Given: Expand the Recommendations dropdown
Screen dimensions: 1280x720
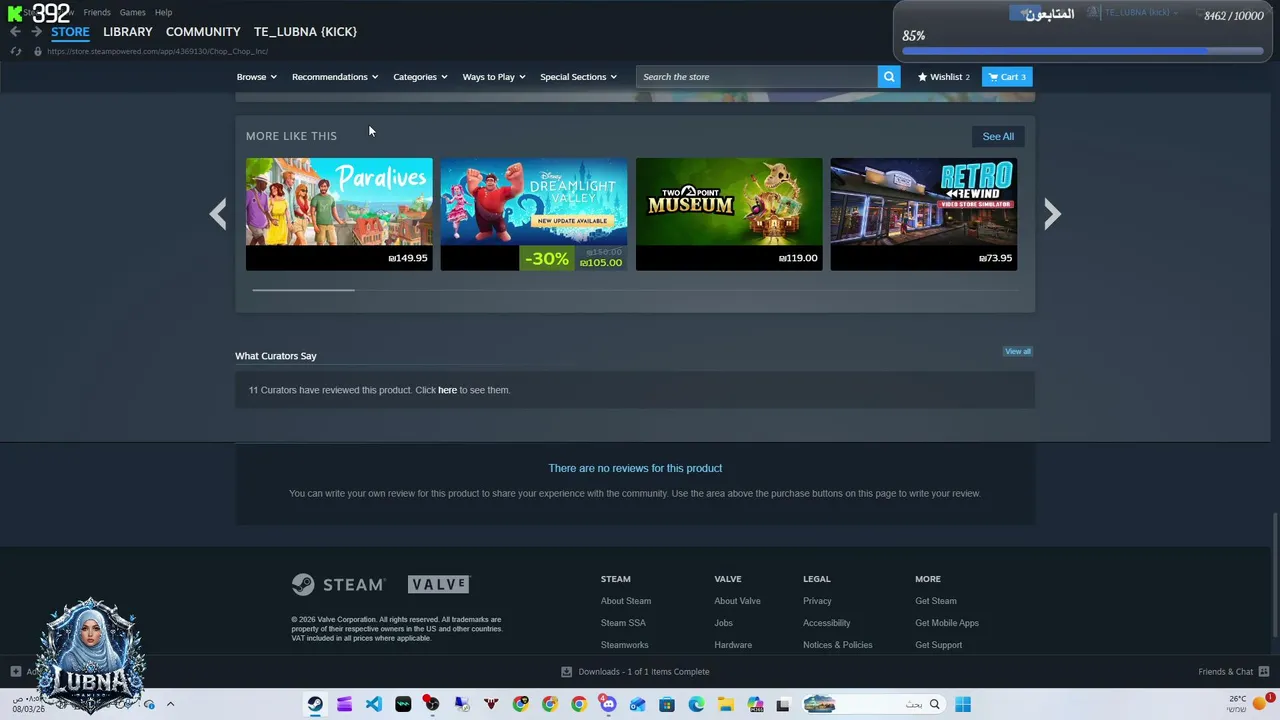Looking at the screenshot, I should click(x=335, y=77).
